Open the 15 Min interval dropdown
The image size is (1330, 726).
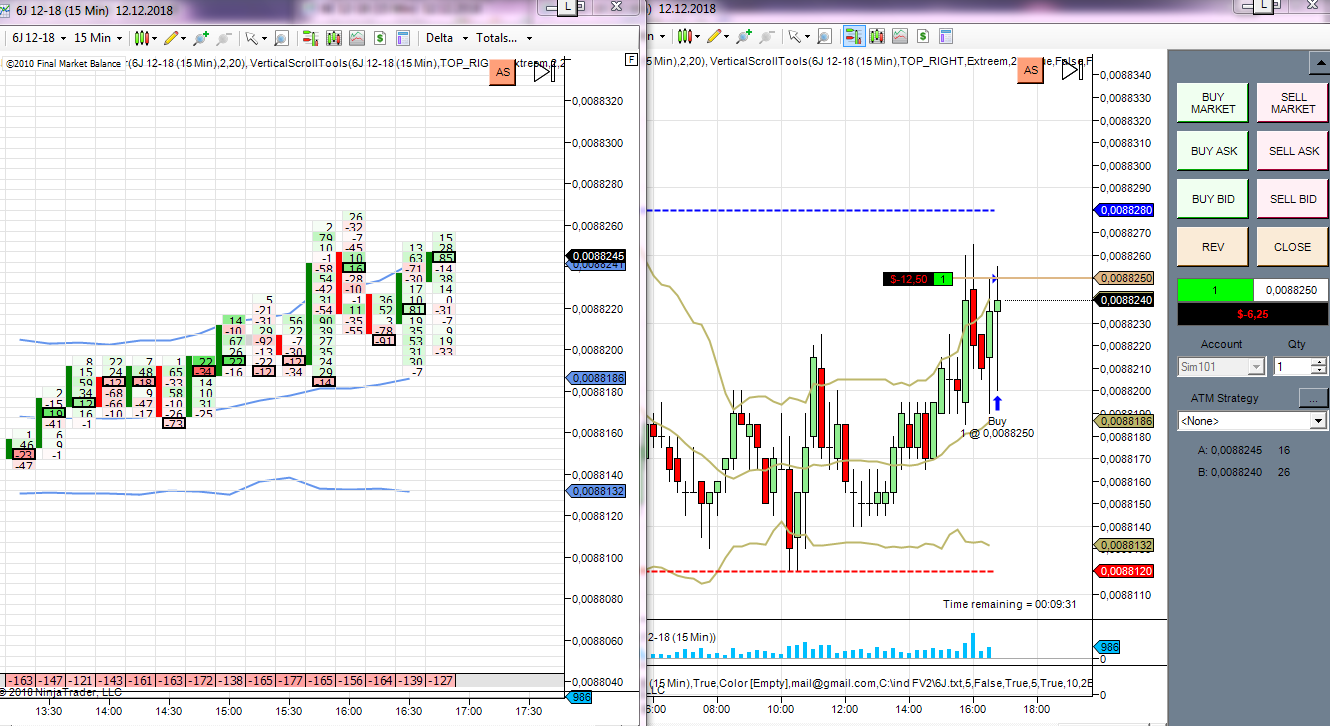point(98,38)
